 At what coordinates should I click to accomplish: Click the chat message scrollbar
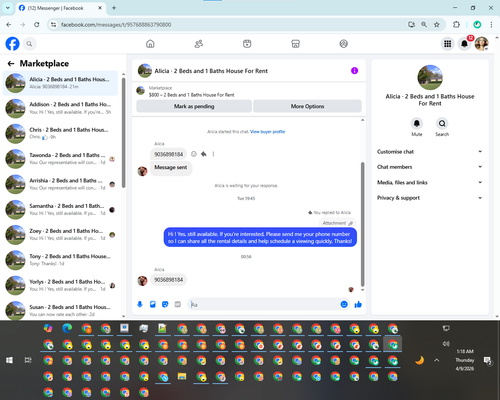[x=363, y=224]
